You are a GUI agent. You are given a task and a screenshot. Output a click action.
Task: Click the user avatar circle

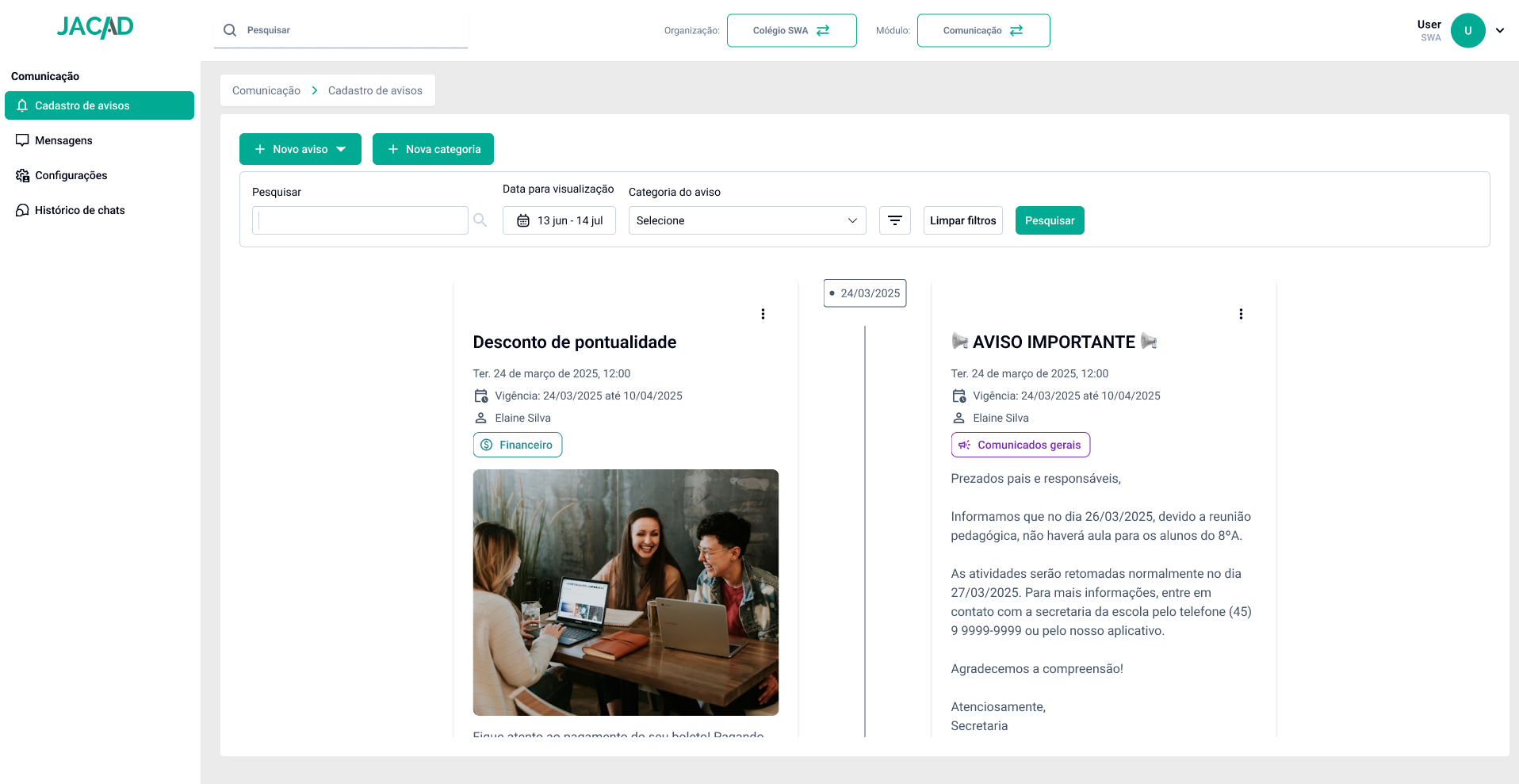click(1467, 31)
